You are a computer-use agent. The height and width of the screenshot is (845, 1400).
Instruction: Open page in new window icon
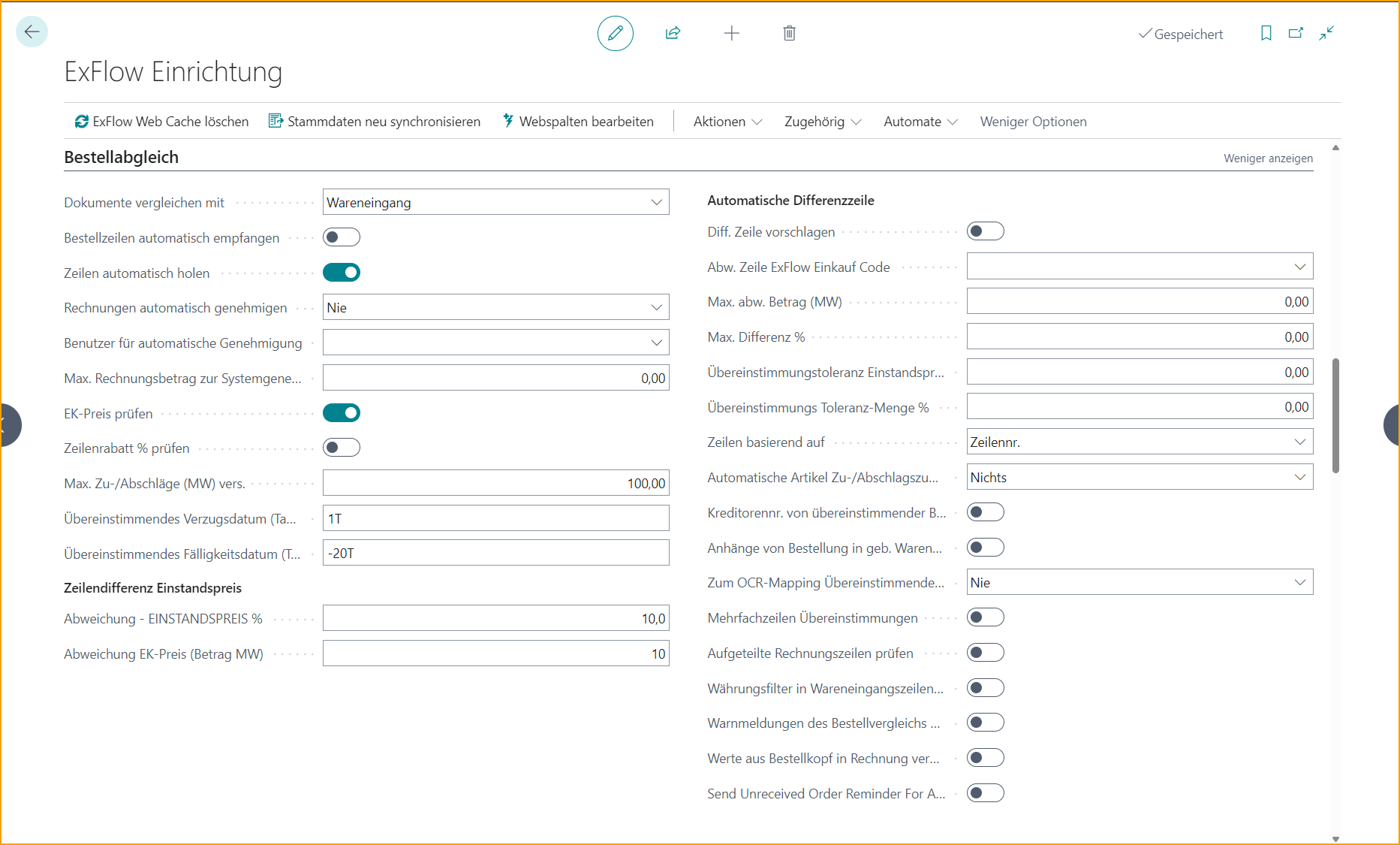tap(1296, 33)
